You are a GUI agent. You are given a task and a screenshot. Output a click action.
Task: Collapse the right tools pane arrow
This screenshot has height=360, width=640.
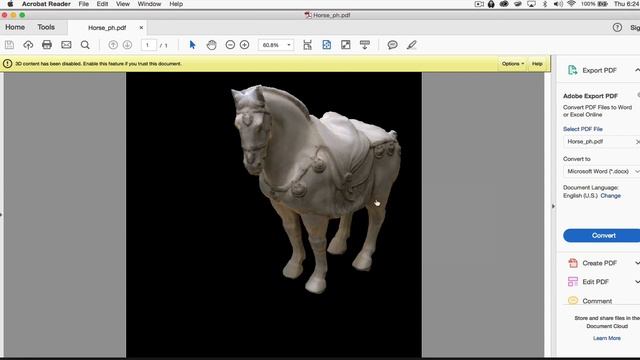coord(553,206)
